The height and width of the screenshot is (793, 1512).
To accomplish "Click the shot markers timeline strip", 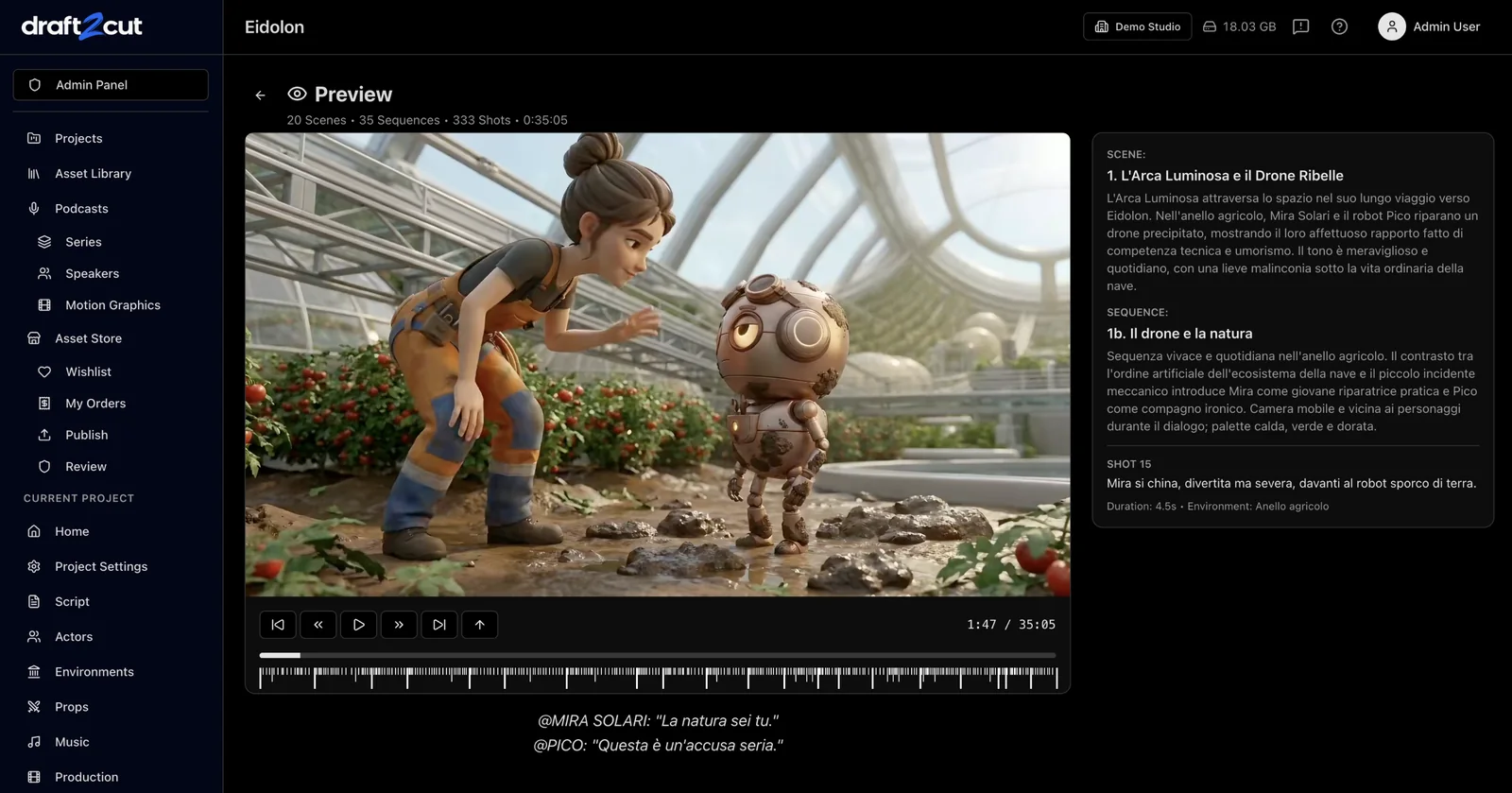I will [x=658, y=677].
